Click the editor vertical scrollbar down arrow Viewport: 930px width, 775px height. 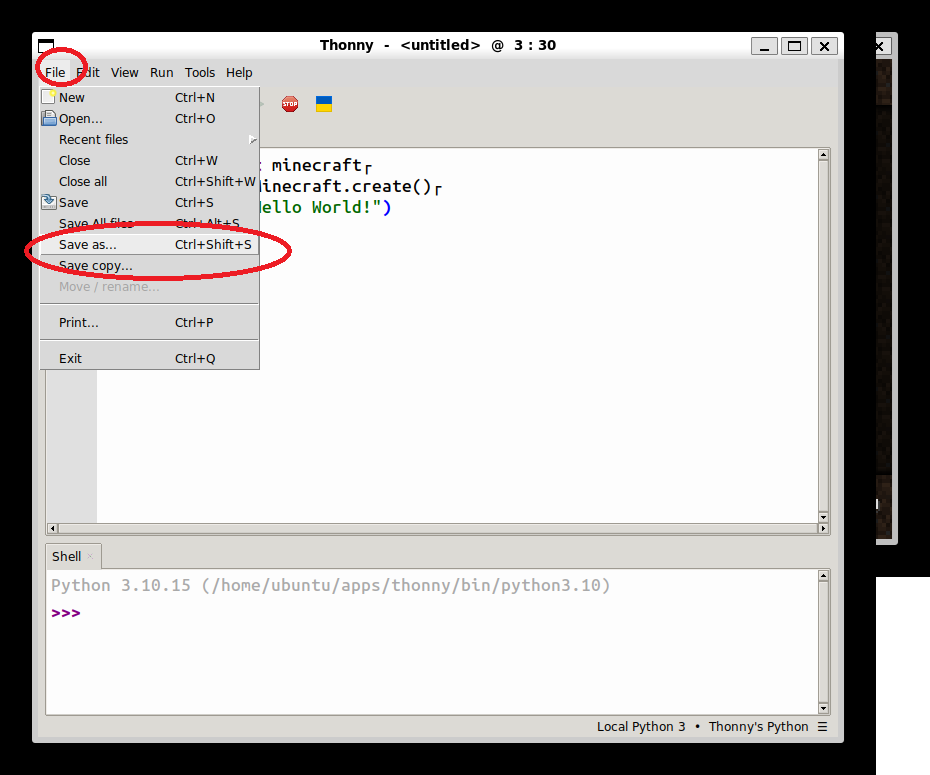point(823,517)
